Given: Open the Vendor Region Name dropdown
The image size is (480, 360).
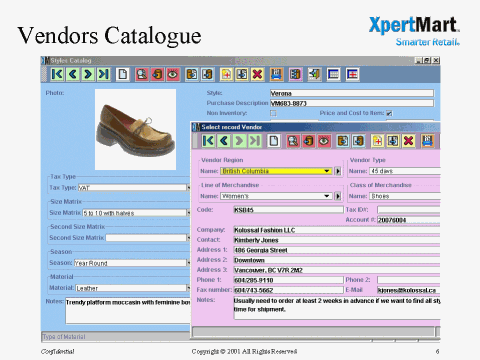Looking at the screenshot, I should pyautogui.click(x=327, y=171).
